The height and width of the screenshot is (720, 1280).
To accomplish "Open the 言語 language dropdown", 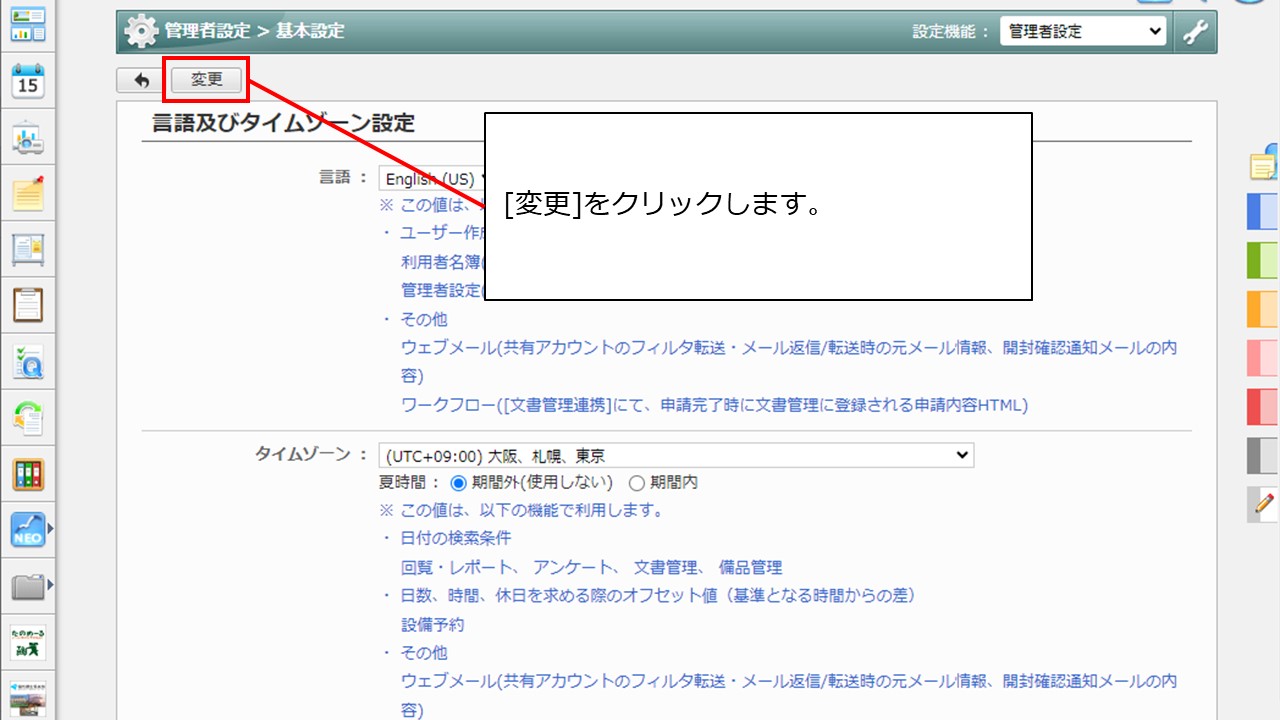I will pyautogui.click(x=431, y=179).
